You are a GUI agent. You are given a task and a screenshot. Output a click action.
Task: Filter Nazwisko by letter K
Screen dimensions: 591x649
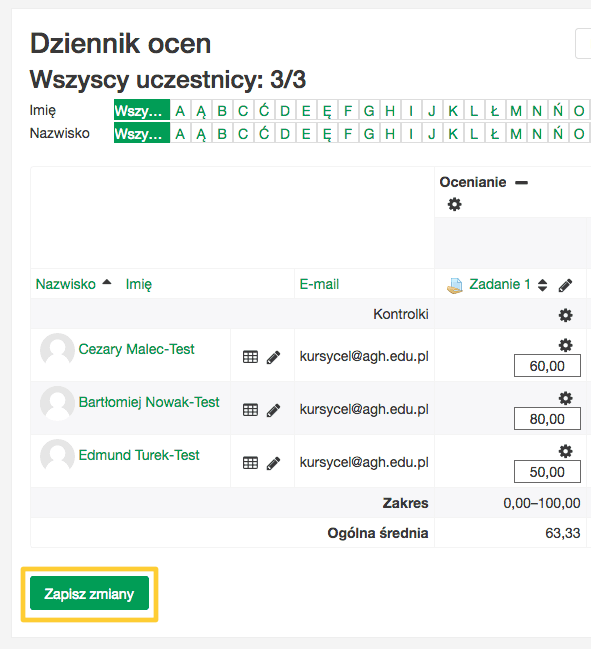point(453,134)
